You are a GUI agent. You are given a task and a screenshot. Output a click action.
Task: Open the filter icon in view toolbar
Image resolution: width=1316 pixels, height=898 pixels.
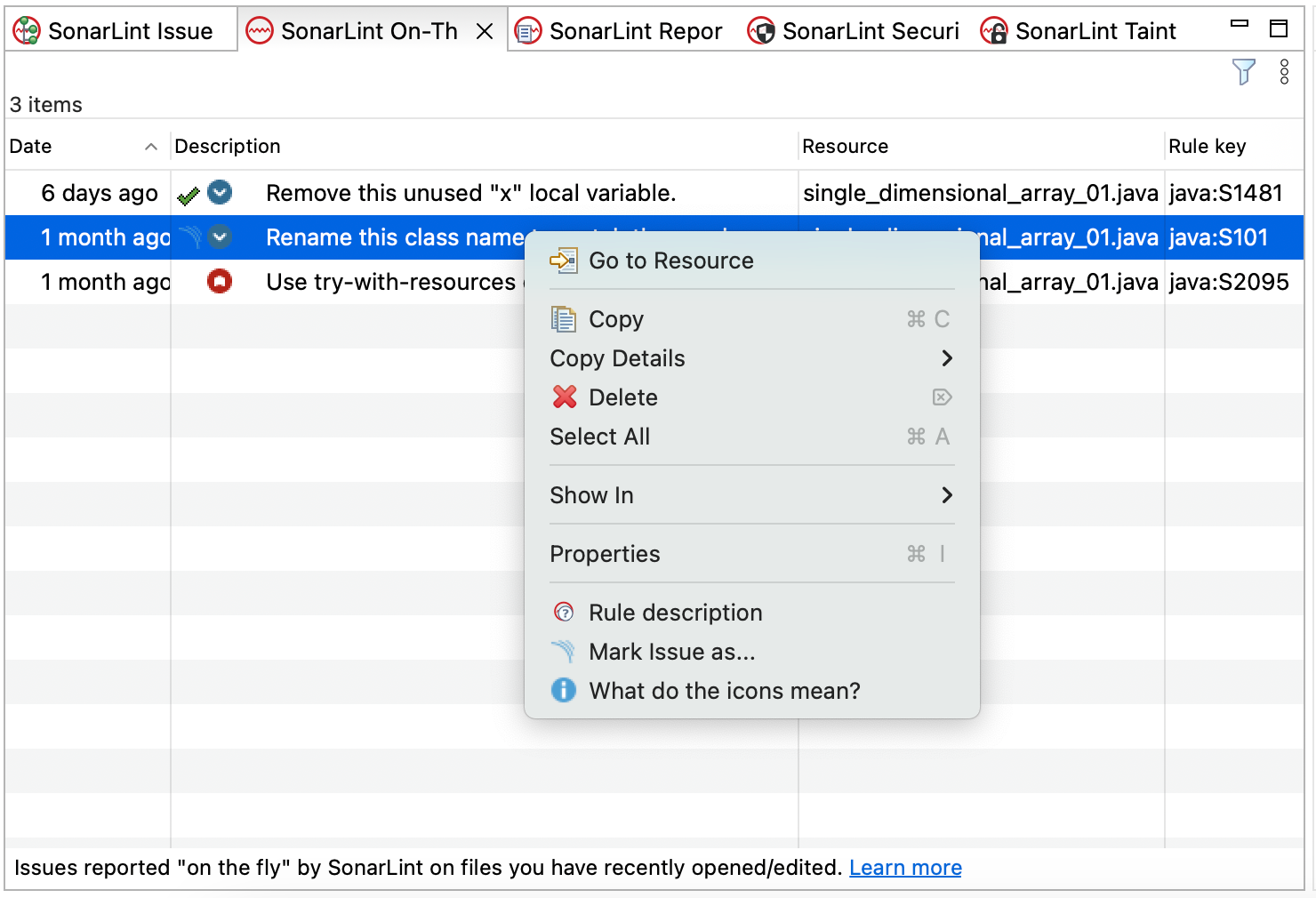point(1243,72)
